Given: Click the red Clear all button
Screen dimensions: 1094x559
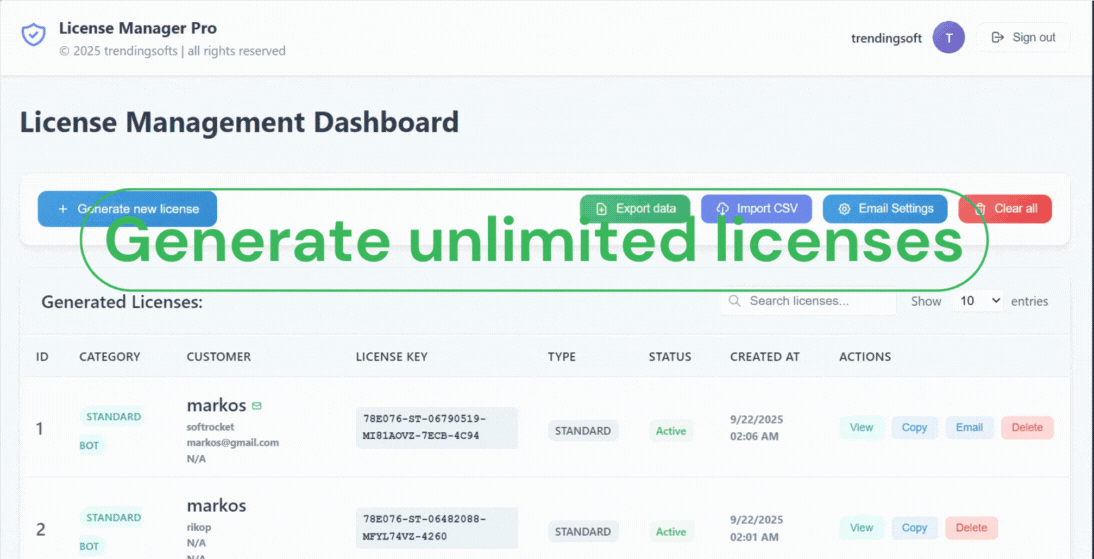Looking at the screenshot, I should click(x=1004, y=209).
